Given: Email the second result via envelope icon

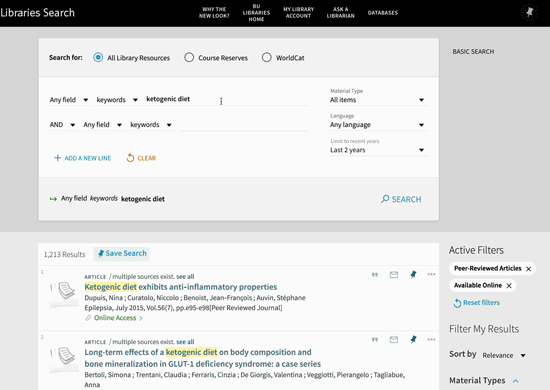Looking at the screenshot, I should [394, 340].
